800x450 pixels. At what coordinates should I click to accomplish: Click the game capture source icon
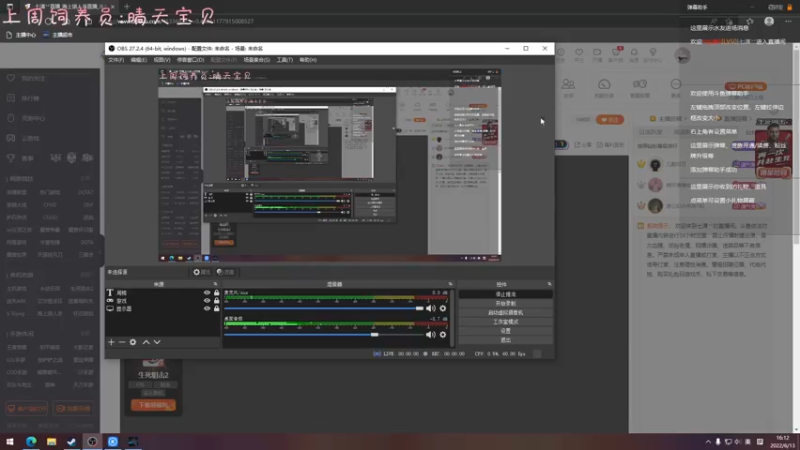110,301
